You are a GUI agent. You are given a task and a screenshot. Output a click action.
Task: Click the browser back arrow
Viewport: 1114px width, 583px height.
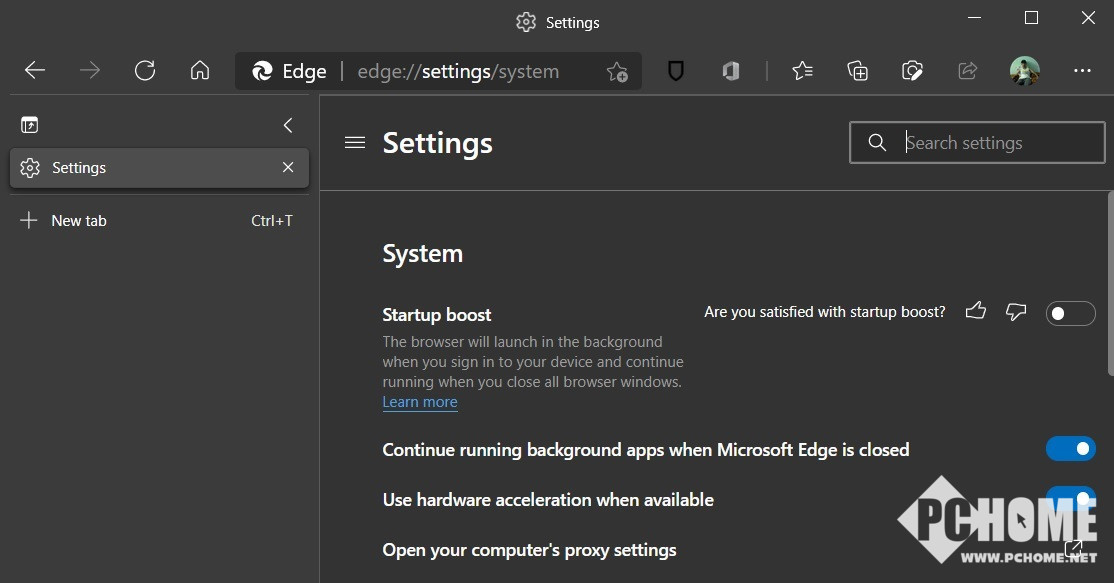pos(35,70)
